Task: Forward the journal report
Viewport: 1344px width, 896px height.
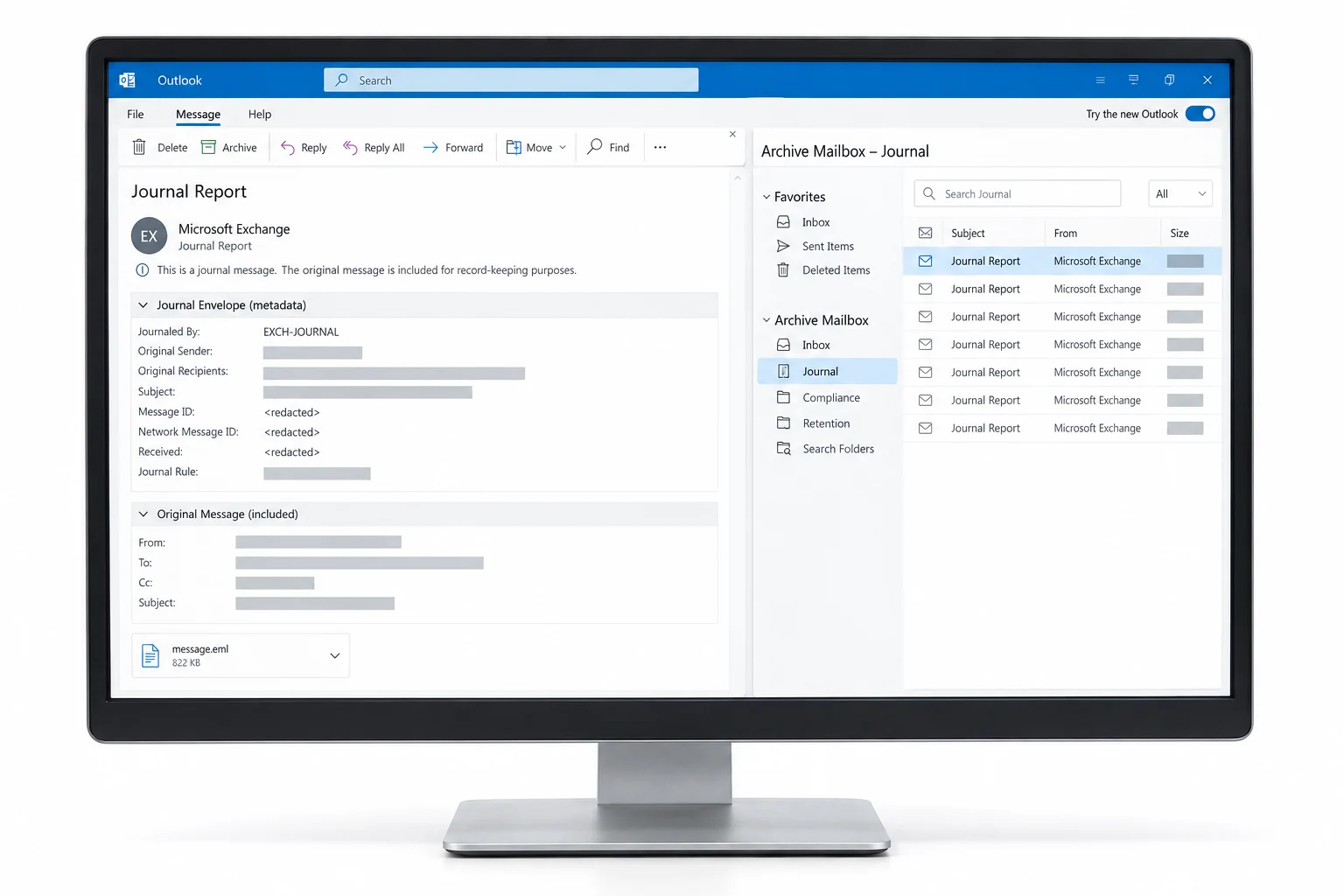Action: [452, 147]
